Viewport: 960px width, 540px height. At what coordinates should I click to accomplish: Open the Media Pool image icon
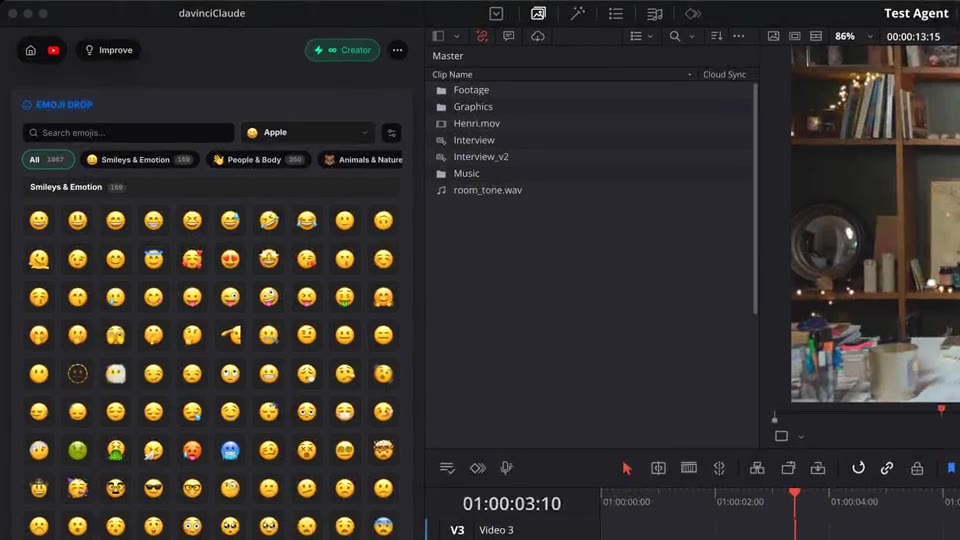click(538, 13)
